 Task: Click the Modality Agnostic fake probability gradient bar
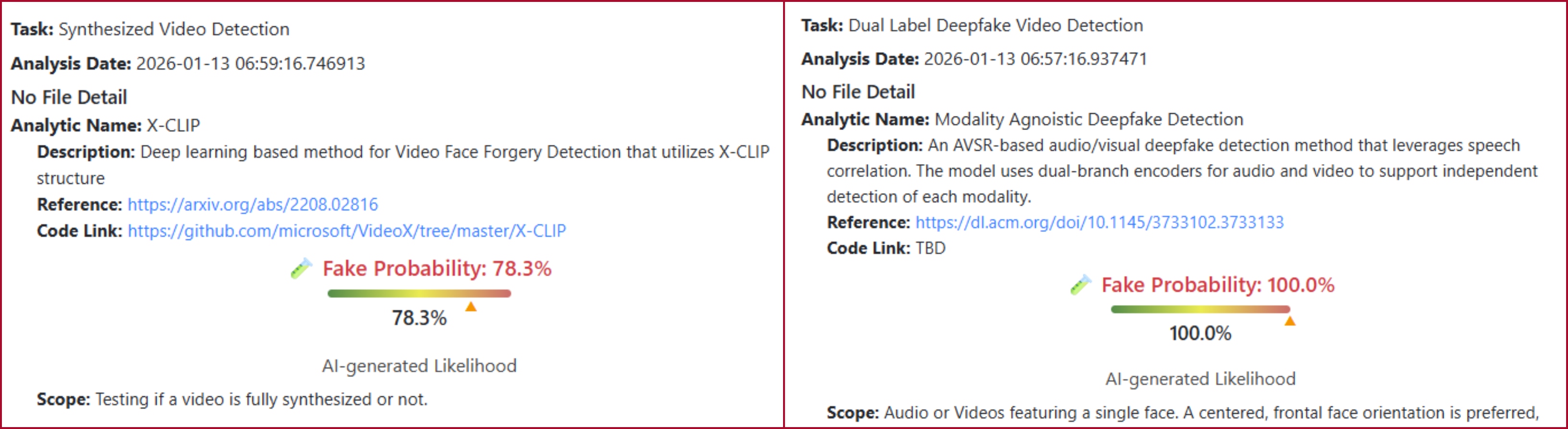(x=1200, y=310)
